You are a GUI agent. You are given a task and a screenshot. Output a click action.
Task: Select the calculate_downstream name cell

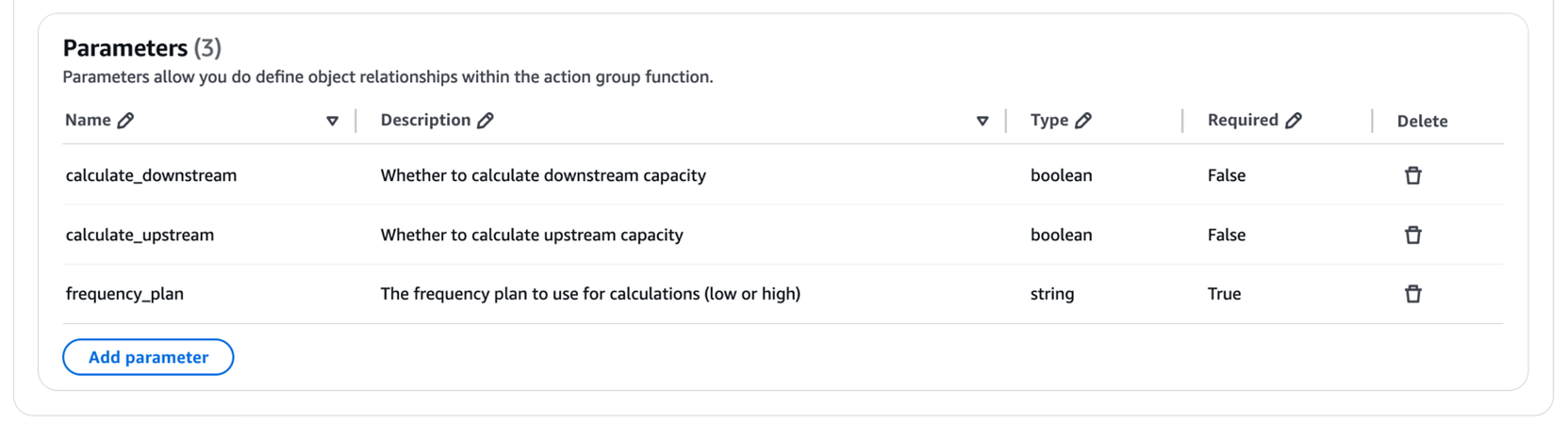(151, 175)
